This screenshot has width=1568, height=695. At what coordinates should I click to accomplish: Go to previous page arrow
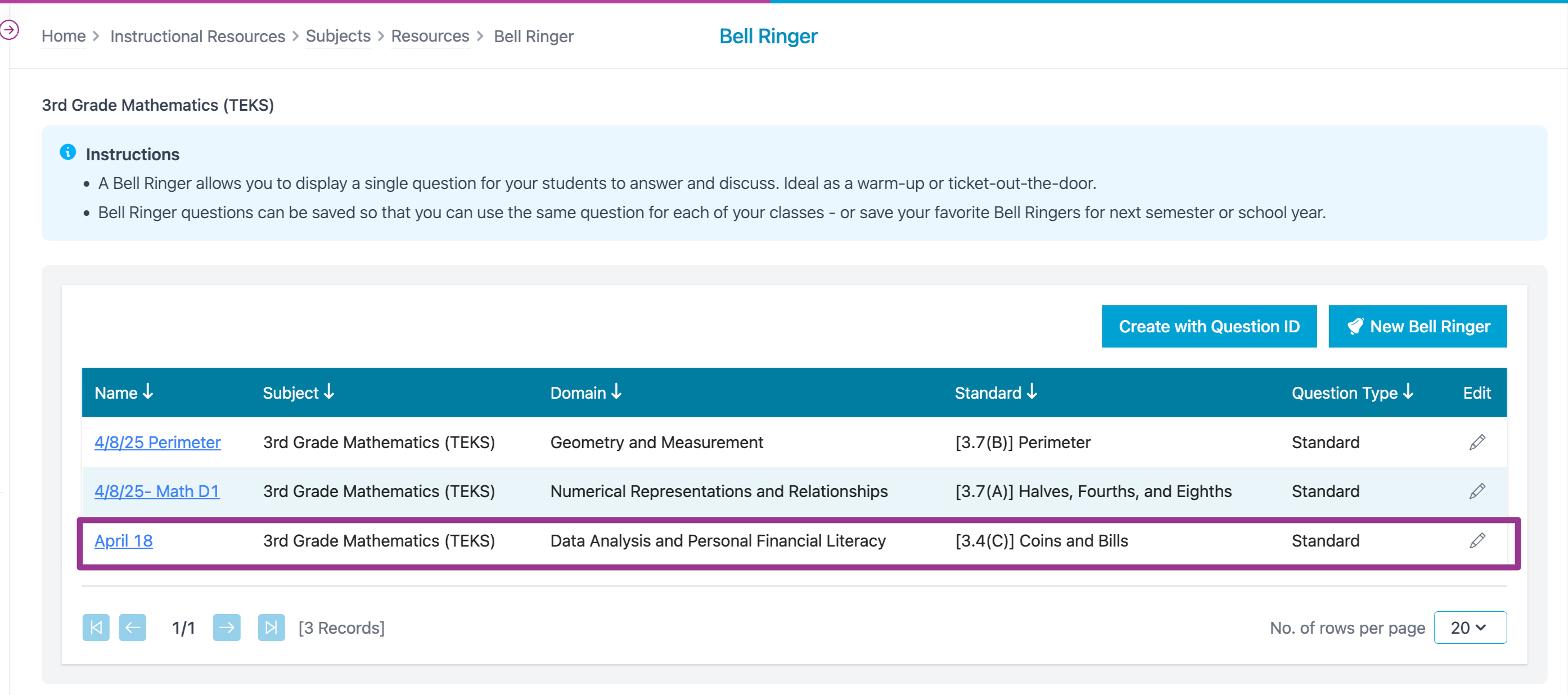click(132, 628)
